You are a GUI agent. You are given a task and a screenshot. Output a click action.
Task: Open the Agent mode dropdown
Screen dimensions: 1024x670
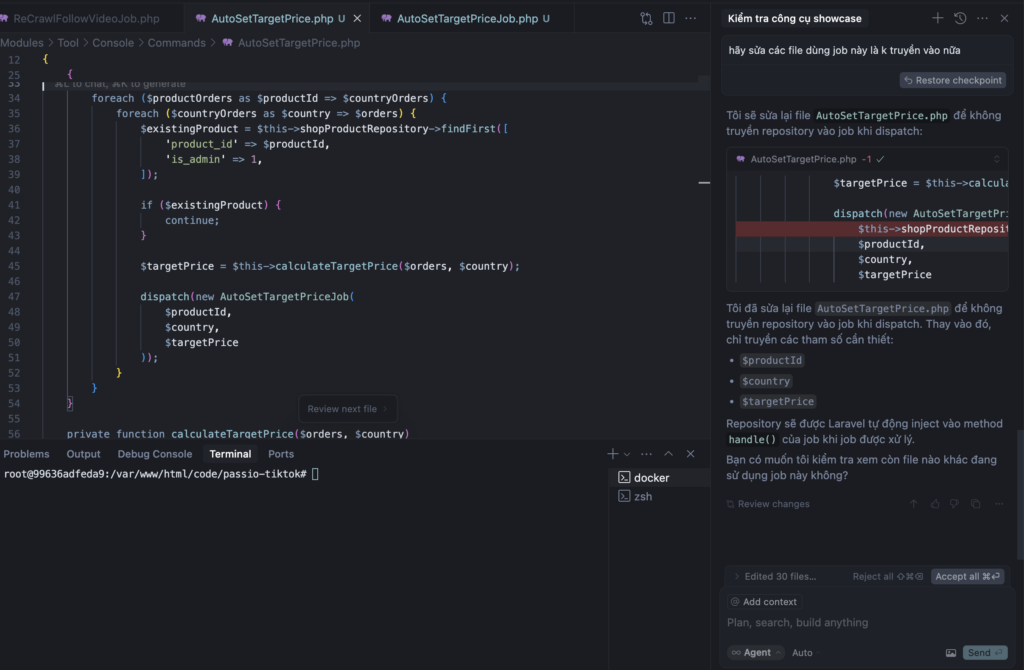tap(756, 652)
